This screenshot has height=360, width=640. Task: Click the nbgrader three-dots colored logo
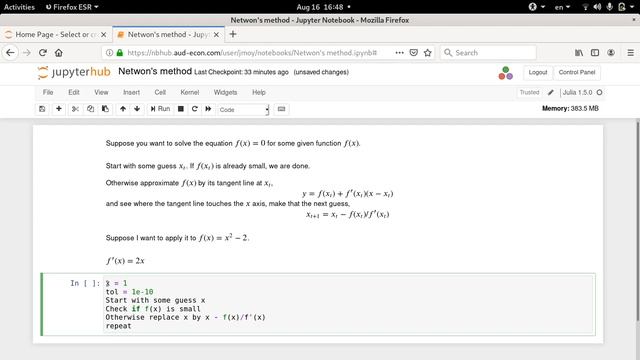[505, 73]
